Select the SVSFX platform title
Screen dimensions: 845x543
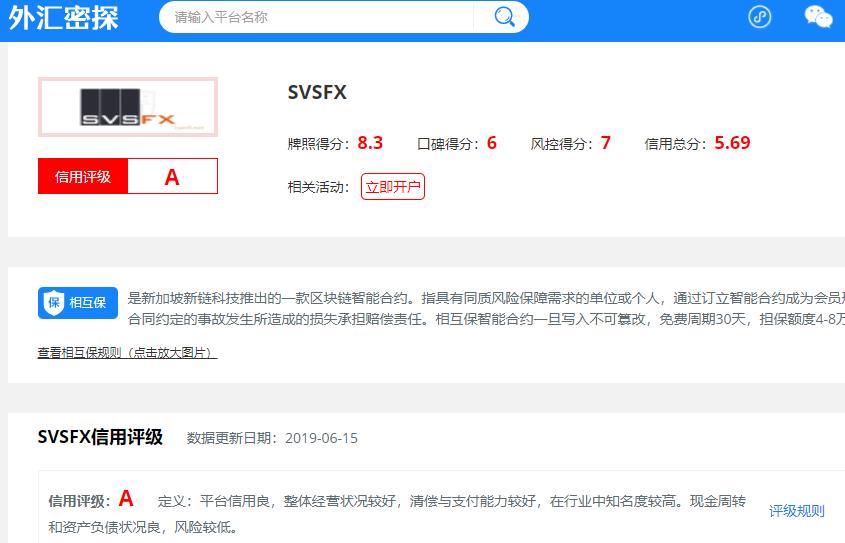pyautogui.click(x=317, y=92)
